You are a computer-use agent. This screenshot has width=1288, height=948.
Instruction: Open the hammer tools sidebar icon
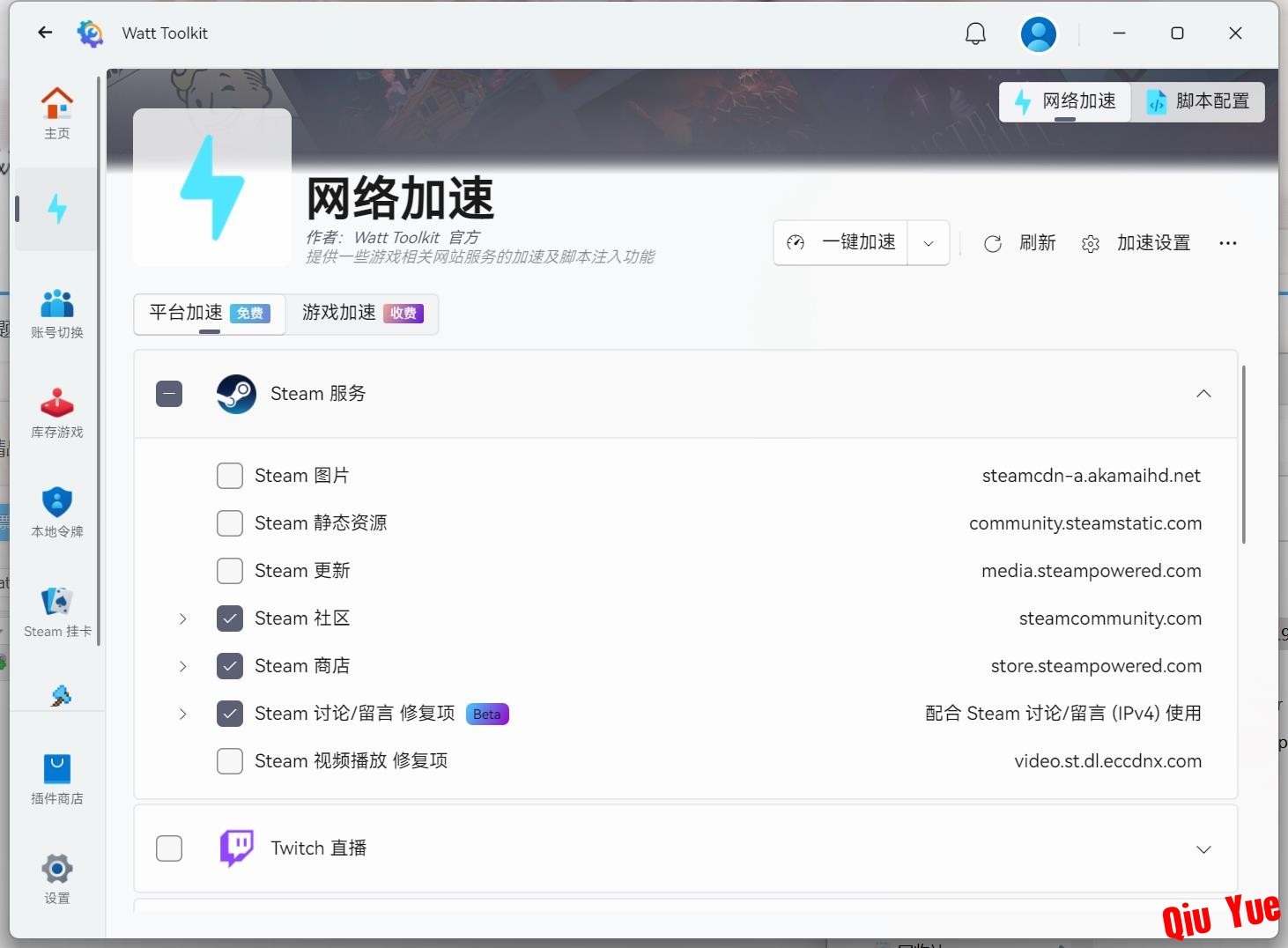coord(60,696)
